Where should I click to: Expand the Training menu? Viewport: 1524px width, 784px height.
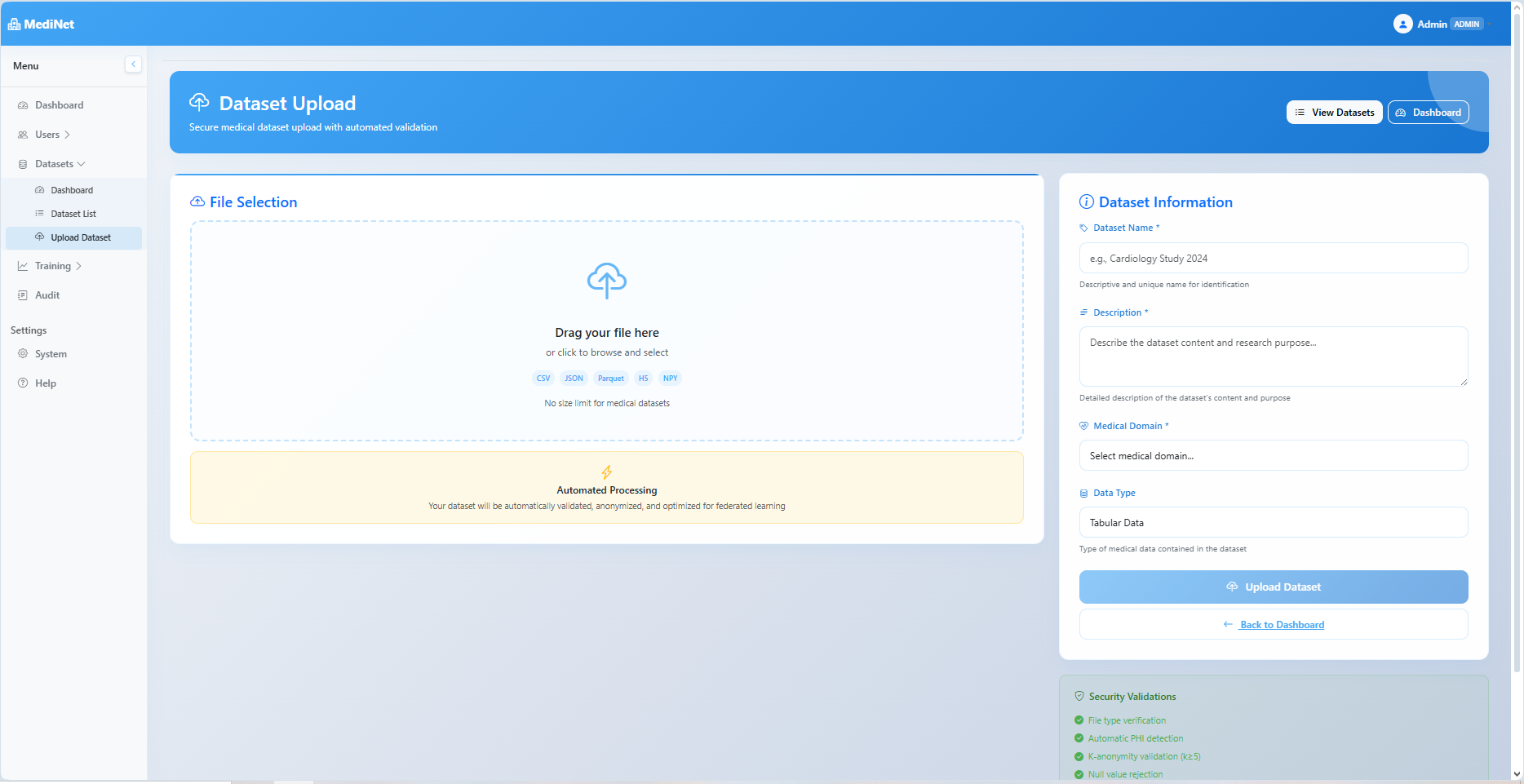click(x=52, y=265)
